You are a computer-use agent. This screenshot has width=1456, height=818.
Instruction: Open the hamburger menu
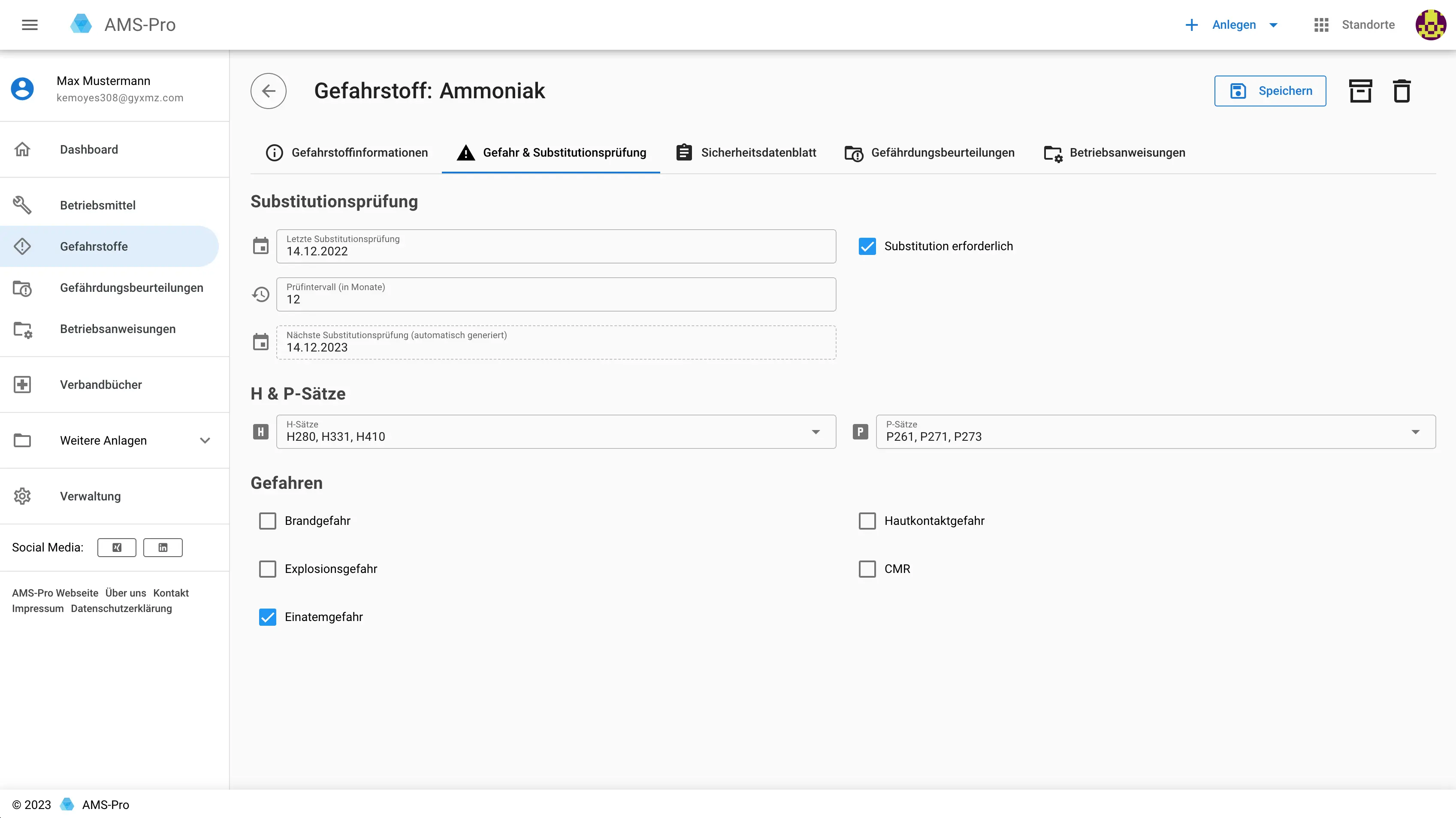(30, 25)
